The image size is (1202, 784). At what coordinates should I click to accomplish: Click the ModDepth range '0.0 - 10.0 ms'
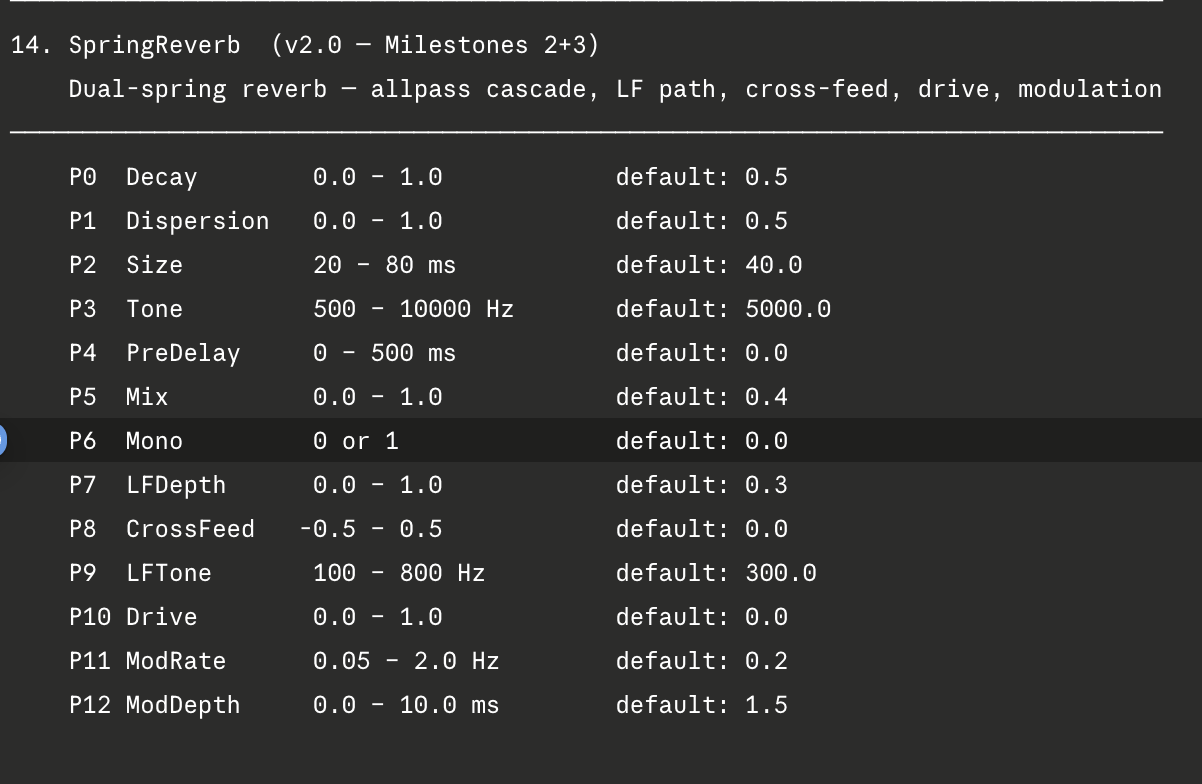pyautogui.click(x=407, y=705)
